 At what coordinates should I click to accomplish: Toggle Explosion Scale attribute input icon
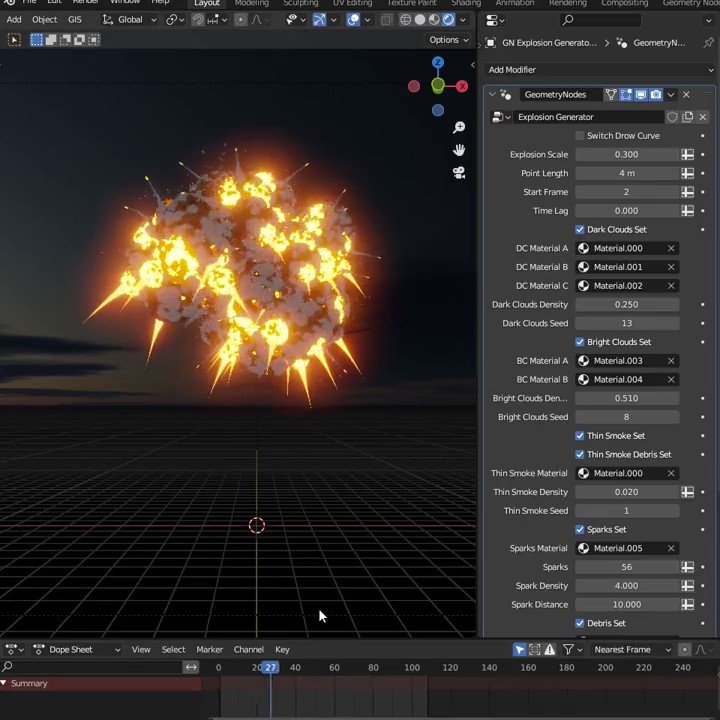pyautogui.click(x=687, y=155)
